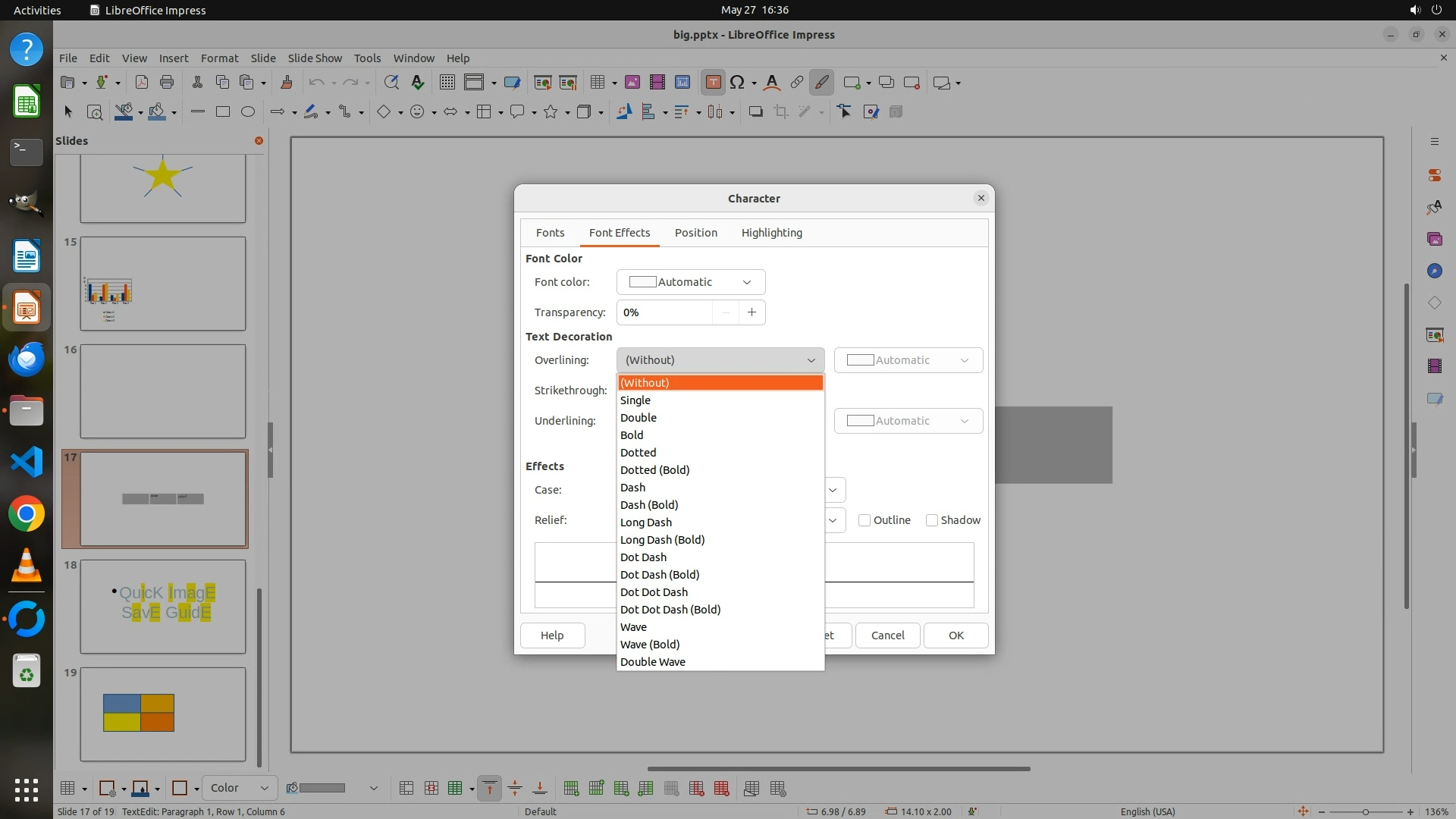Open the Font color dropdown
The width and height of the screenshot is (1456, 819).
point(690,282)
